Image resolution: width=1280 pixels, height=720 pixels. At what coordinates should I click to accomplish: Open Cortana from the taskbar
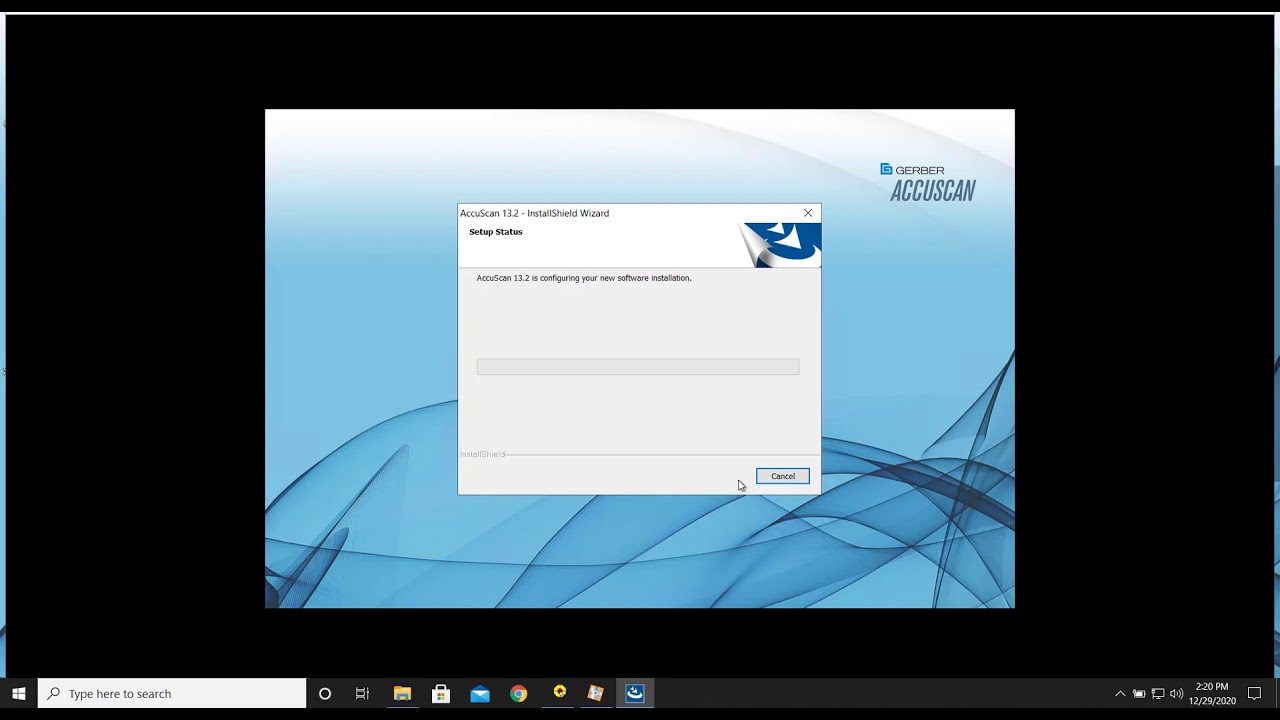(x=325, y=693)
